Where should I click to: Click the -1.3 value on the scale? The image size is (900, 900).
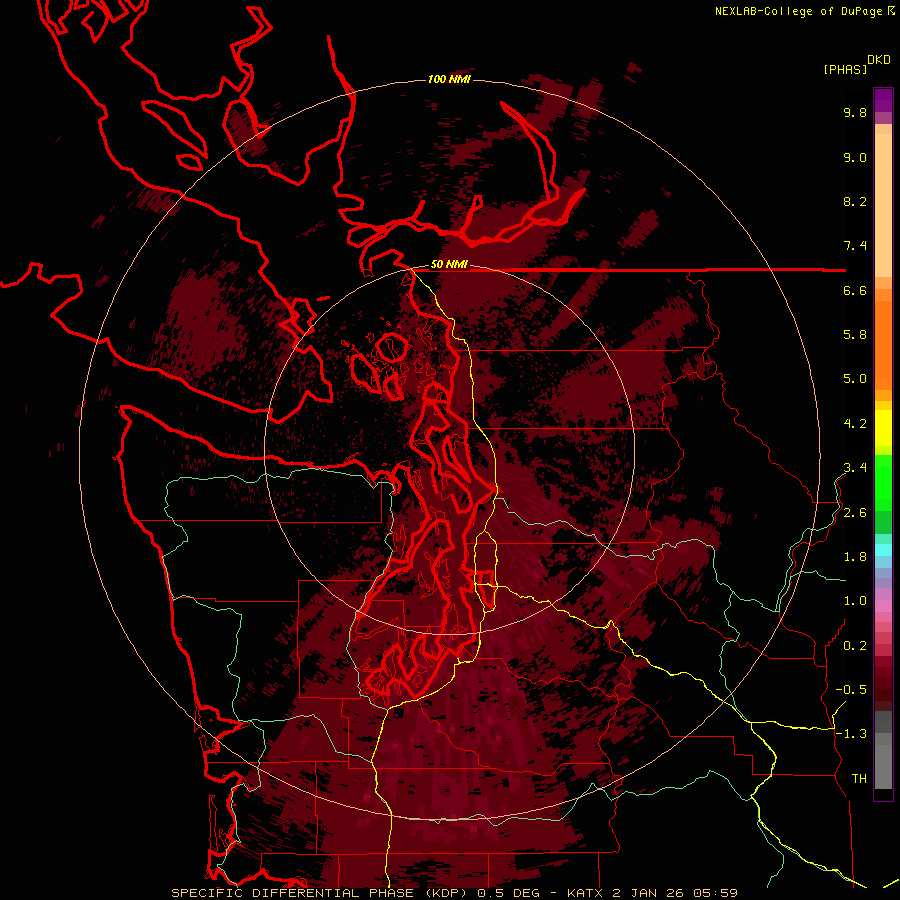coord(851,734)
